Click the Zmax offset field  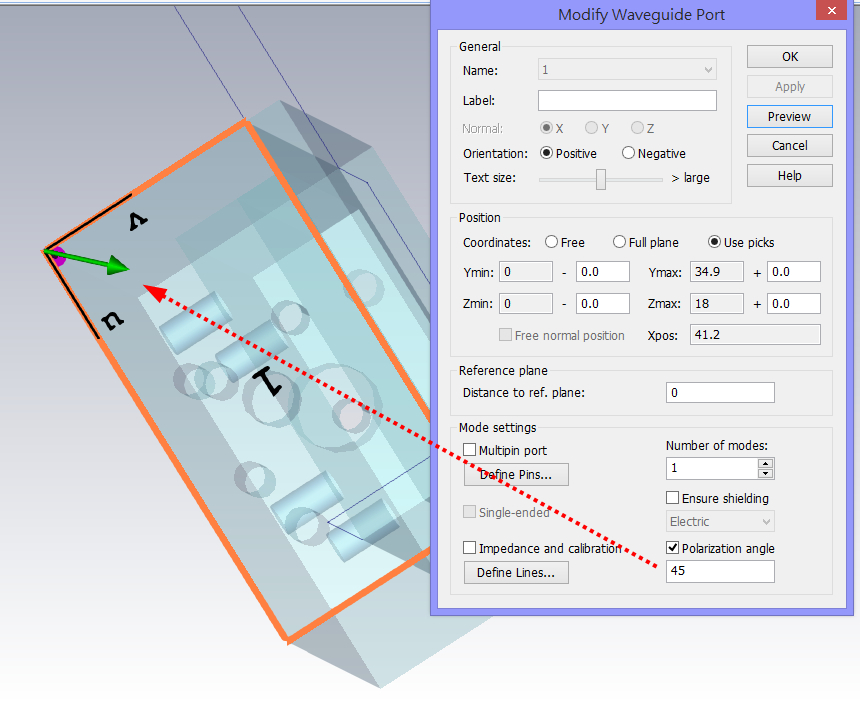pyautogui.click(x=794, y=304)
